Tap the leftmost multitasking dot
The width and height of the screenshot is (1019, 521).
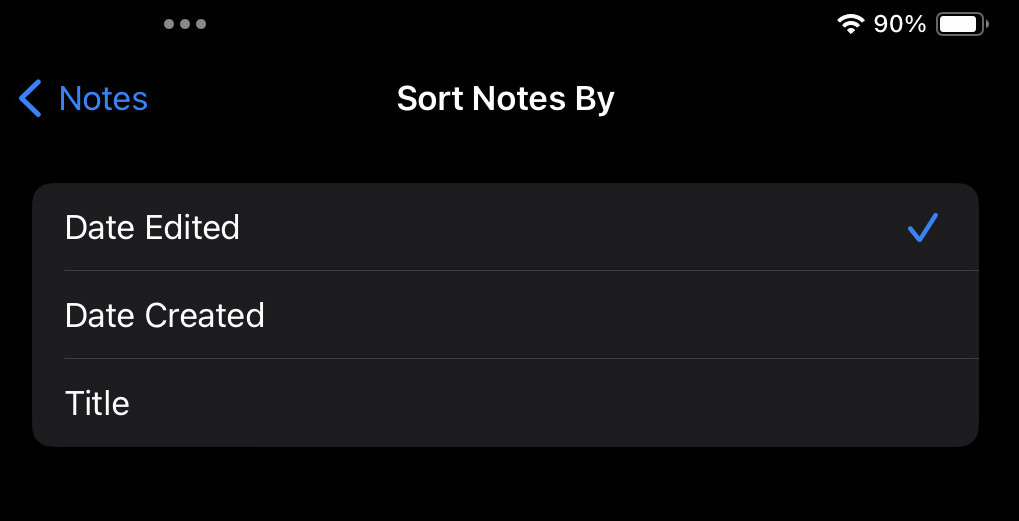pyautogui.click(x=169, y=24)
